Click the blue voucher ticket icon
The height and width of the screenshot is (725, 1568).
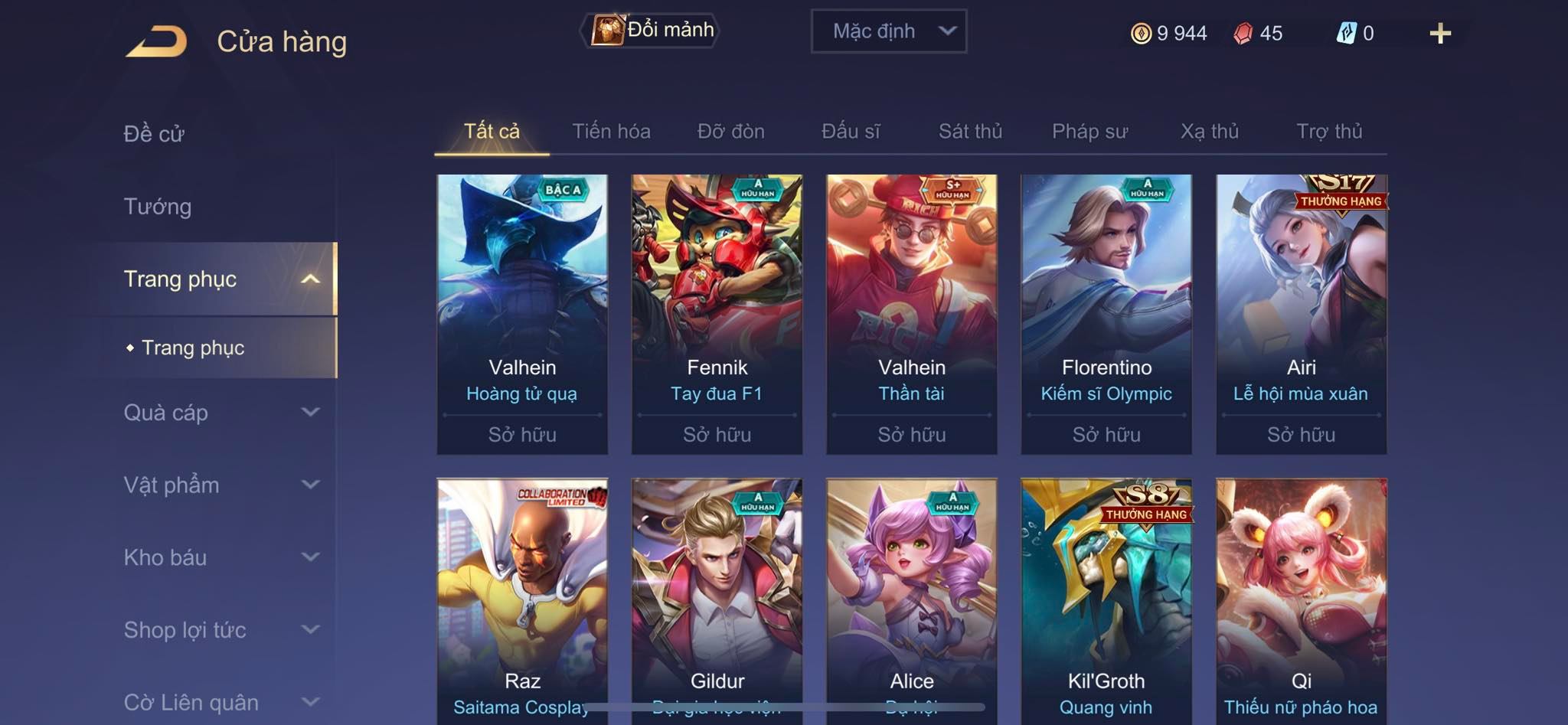coord(1347,33)
